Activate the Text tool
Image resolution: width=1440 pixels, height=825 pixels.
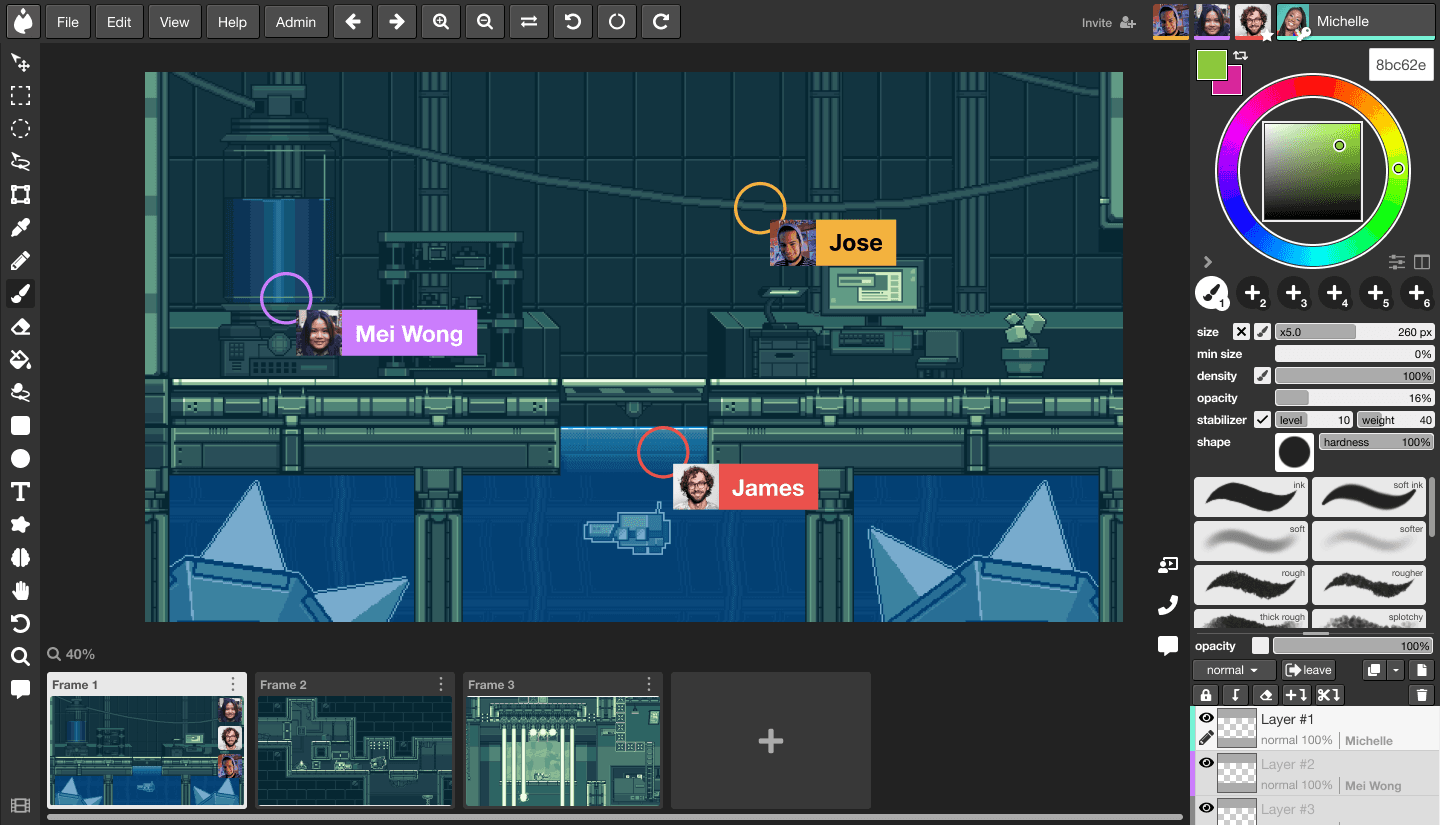pos(20,492)
